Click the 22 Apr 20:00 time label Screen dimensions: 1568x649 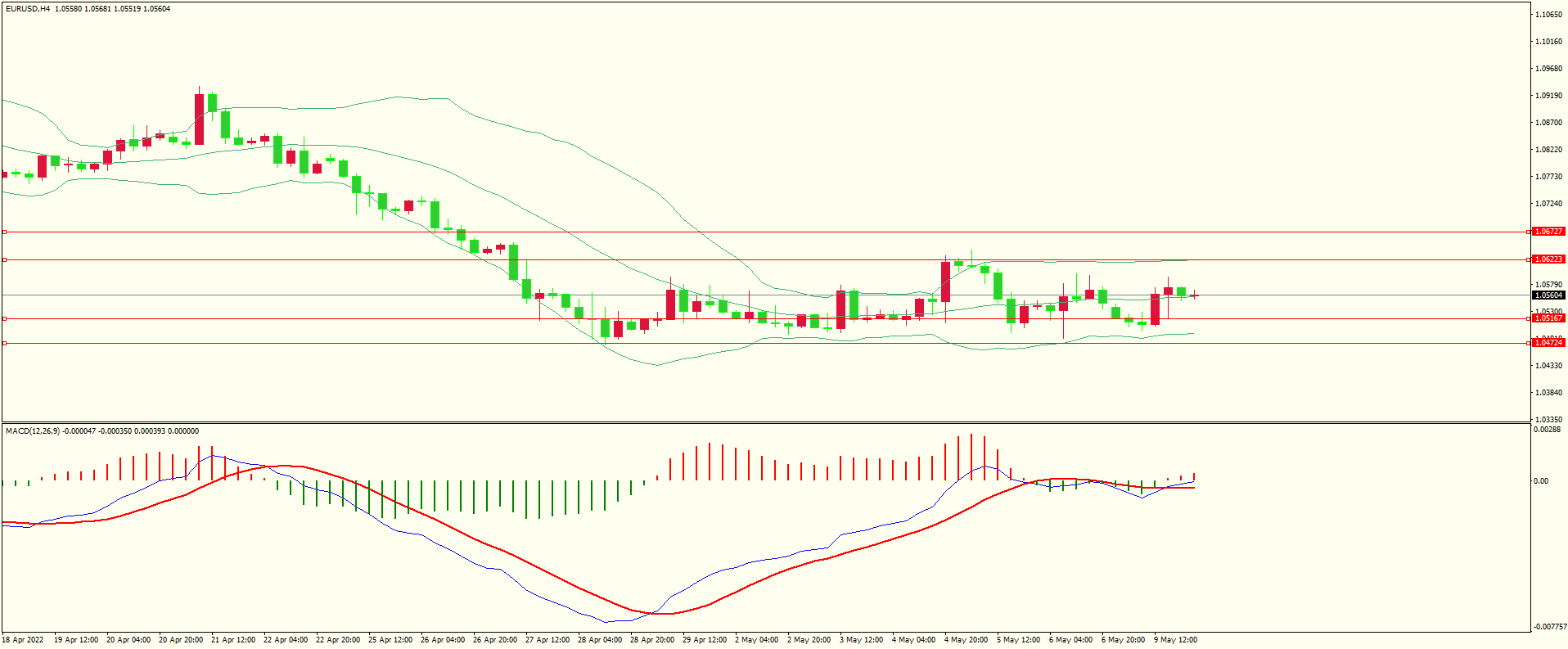click(338, 640)
